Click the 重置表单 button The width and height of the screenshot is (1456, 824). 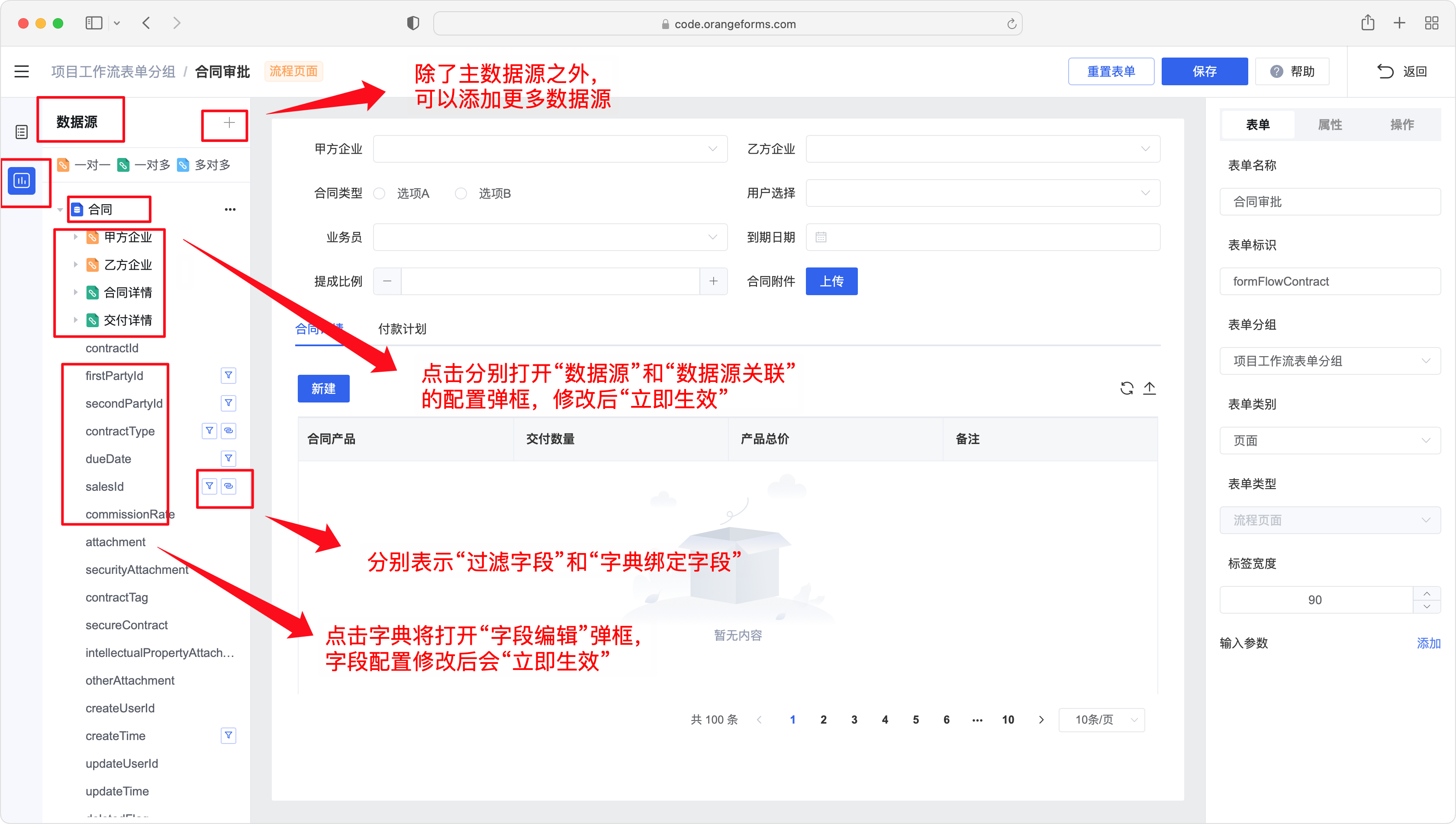pyautogui.click(x=1111, y=71)
